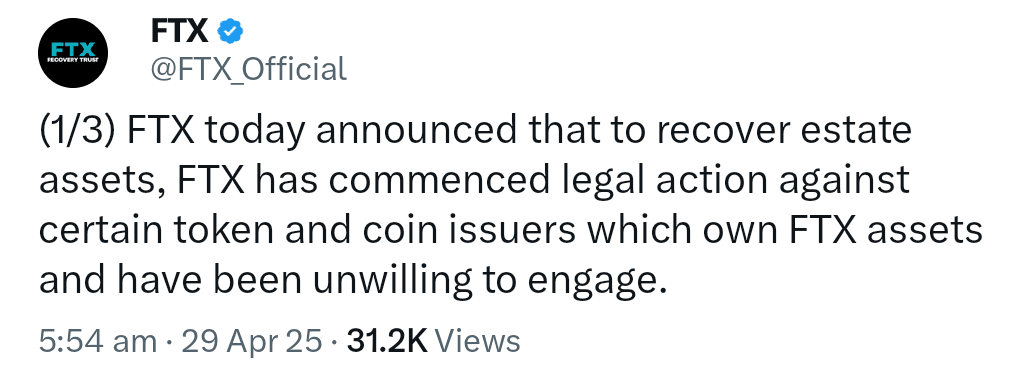
Task: Click the 29 Apr 25 post date
Action: point(251,341)
